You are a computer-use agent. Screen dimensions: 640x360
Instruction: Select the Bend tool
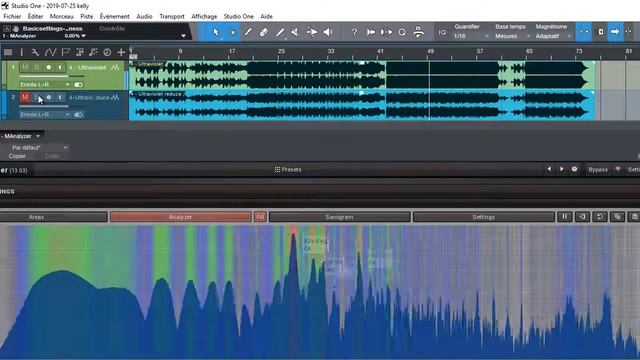click(312, 32)
